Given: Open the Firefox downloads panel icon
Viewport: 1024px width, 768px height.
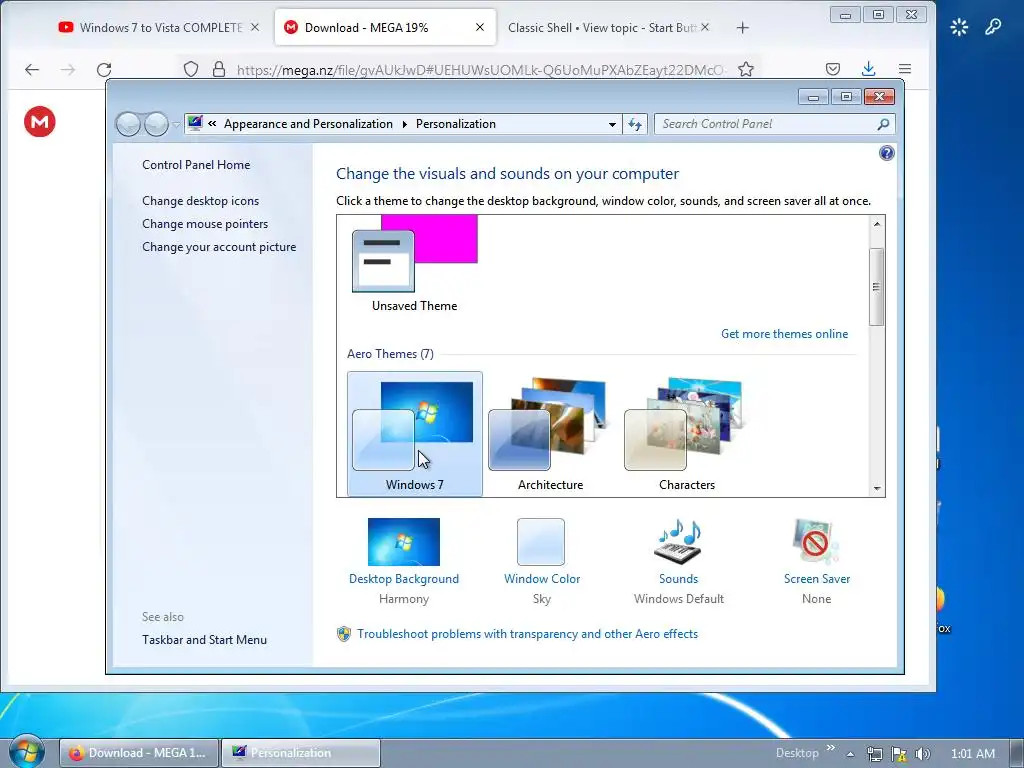Looking at the screenshot, I should [868, 69].
